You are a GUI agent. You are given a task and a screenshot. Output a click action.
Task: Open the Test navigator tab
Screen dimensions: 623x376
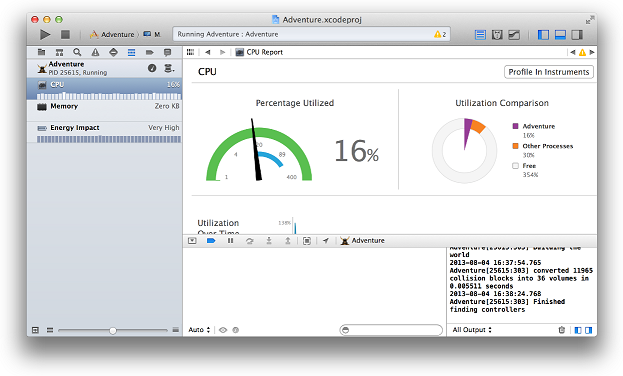(113, 52)
